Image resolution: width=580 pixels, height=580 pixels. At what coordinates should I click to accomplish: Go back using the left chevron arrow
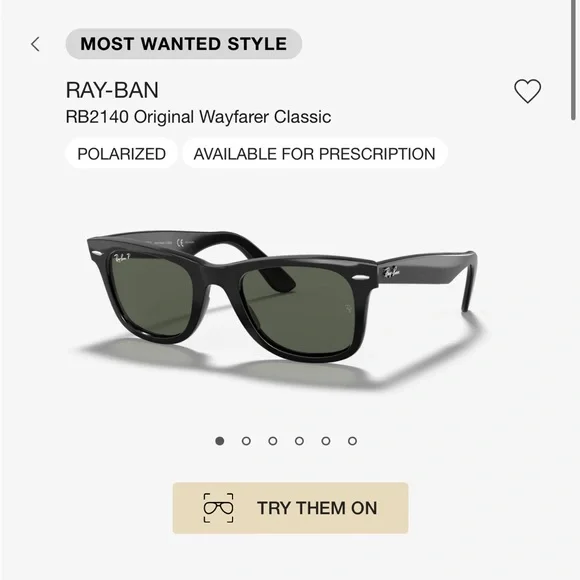click(35, 44)
